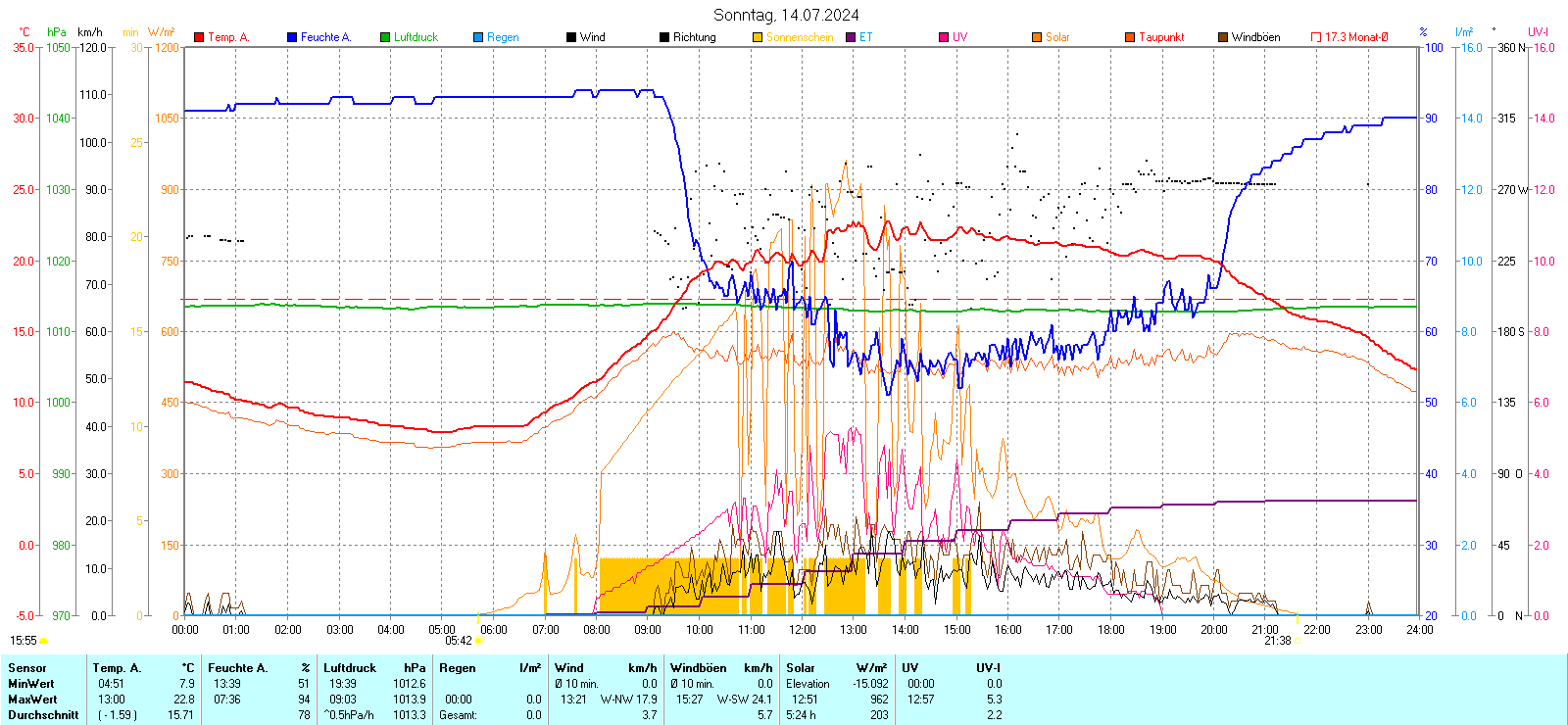Click the Taupunkt legend label

[x=1161, y=37]
